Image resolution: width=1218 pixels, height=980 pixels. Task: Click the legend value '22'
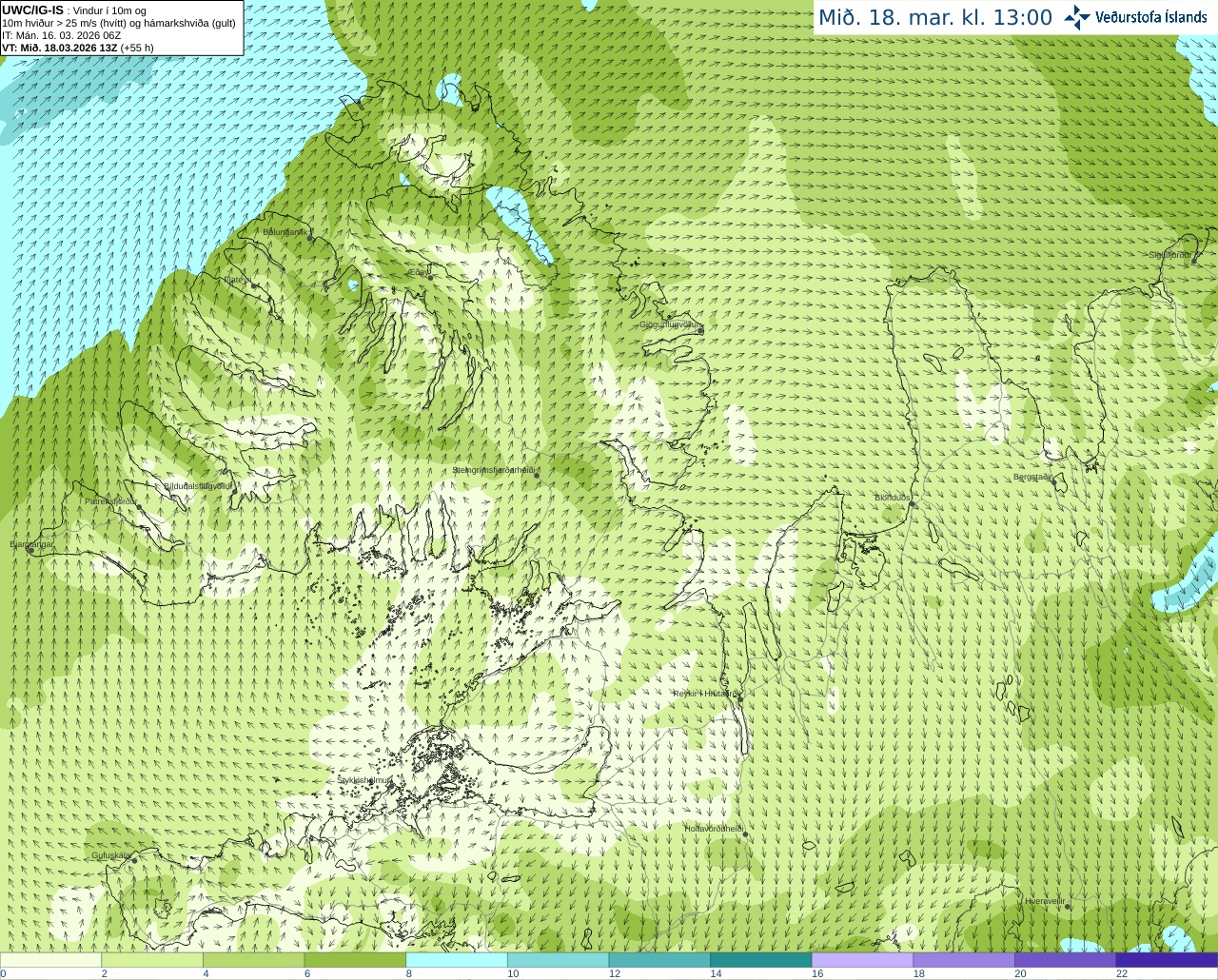click(x=1121, y=973)
